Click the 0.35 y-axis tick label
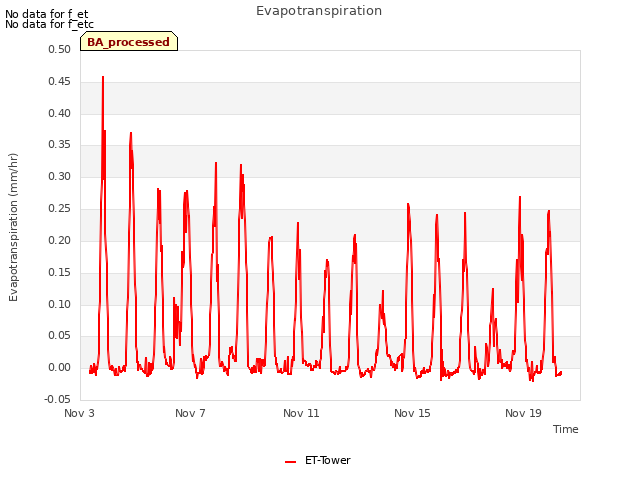The width and height of the screenshot is (640, 480). click(x=60, y=144)
